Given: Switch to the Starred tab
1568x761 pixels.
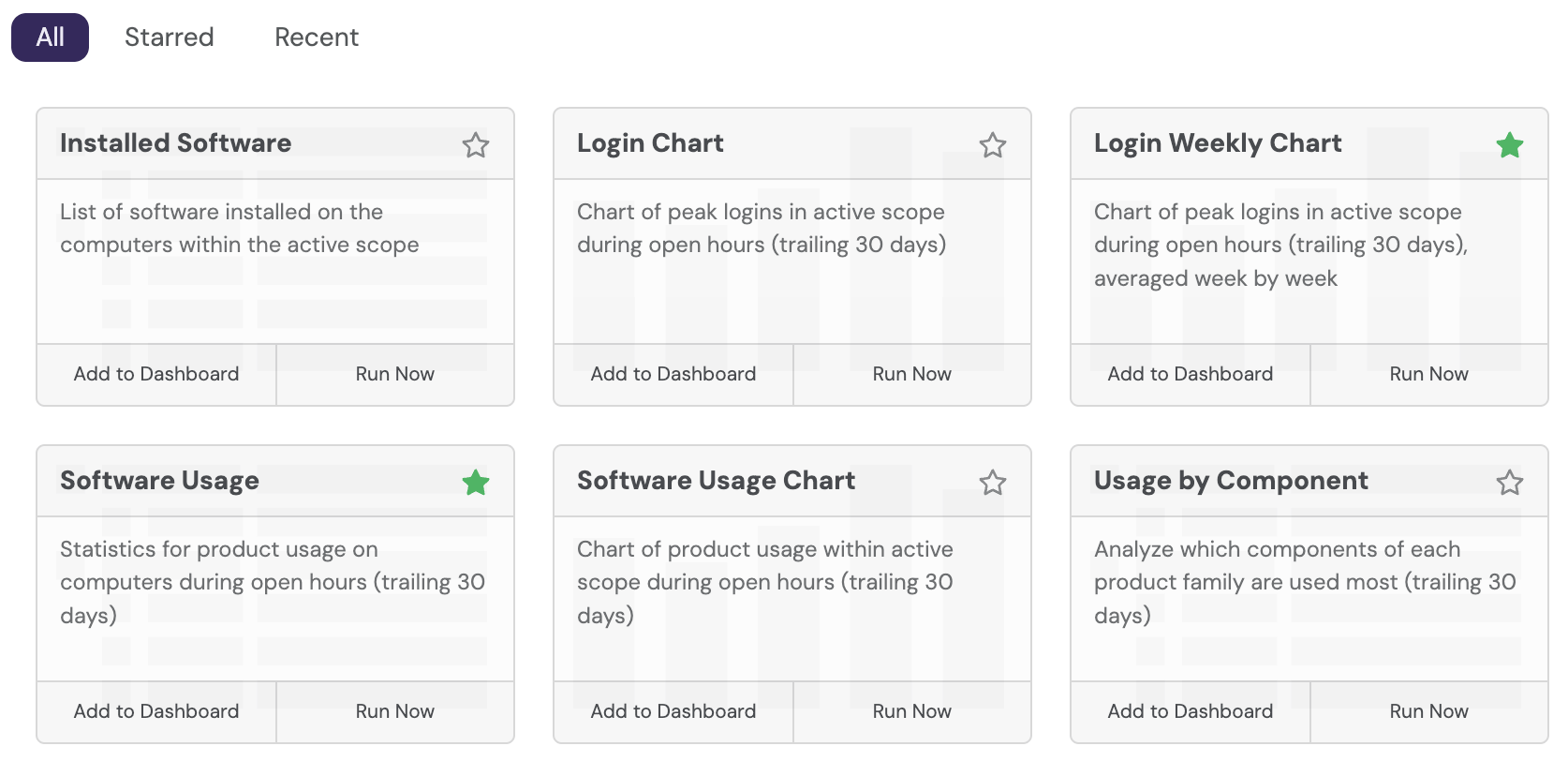Looking at the screenshot, I should click(170, 37).
